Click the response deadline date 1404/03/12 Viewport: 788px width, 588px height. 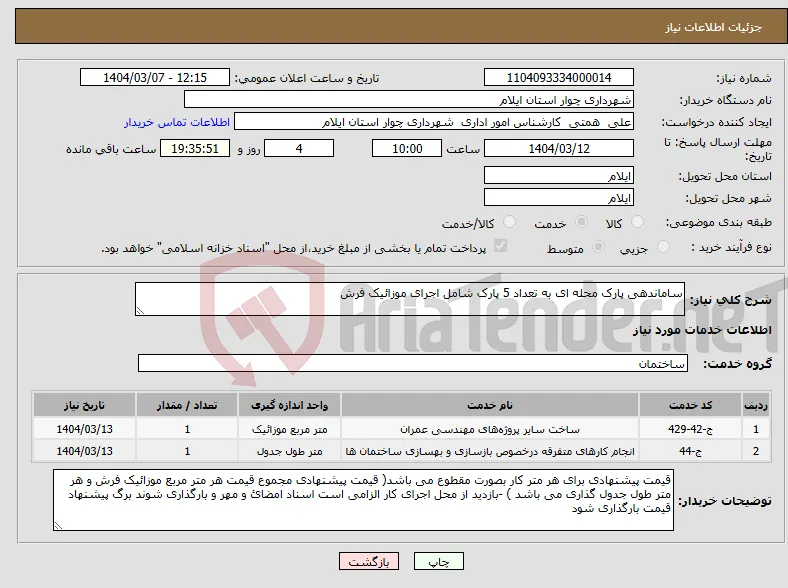tap(559, 148)
